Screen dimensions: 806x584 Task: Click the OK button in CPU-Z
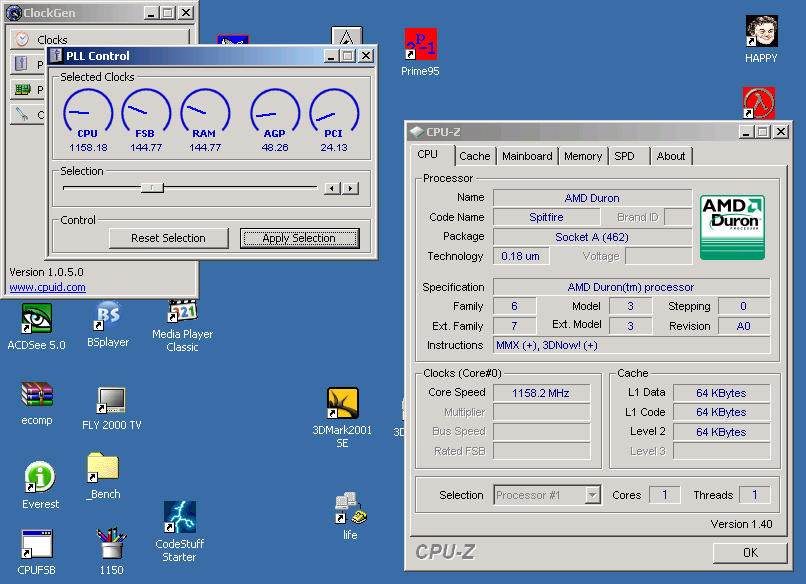(750, 552)
